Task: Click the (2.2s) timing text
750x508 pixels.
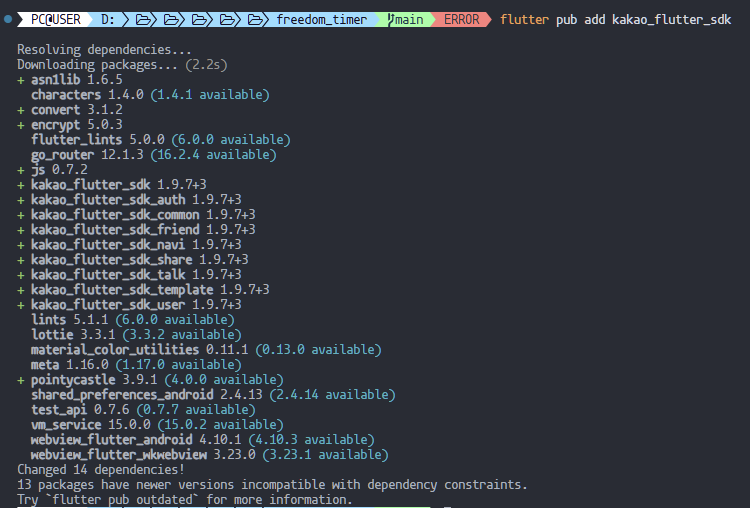Action: point(206,65)
